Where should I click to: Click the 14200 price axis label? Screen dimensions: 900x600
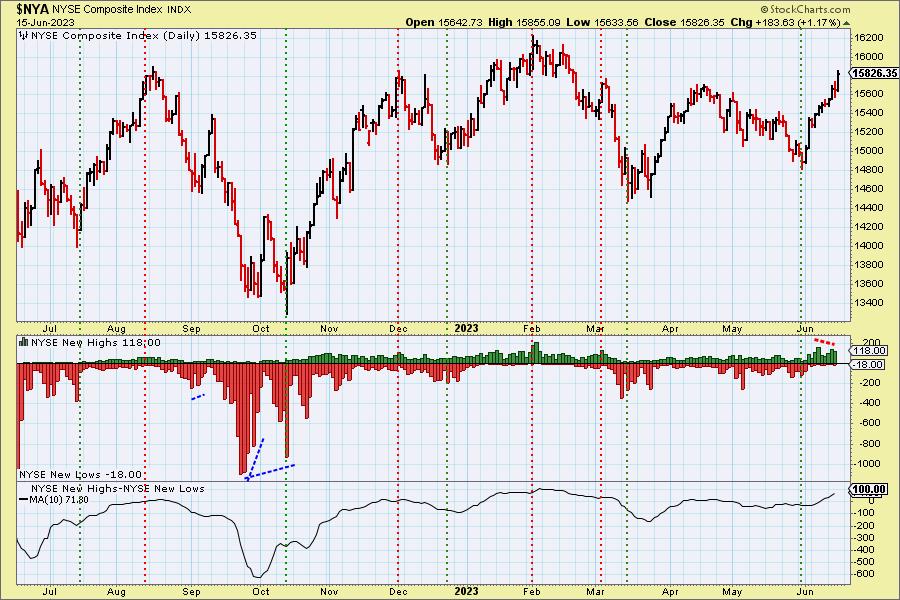coord(868,227)
